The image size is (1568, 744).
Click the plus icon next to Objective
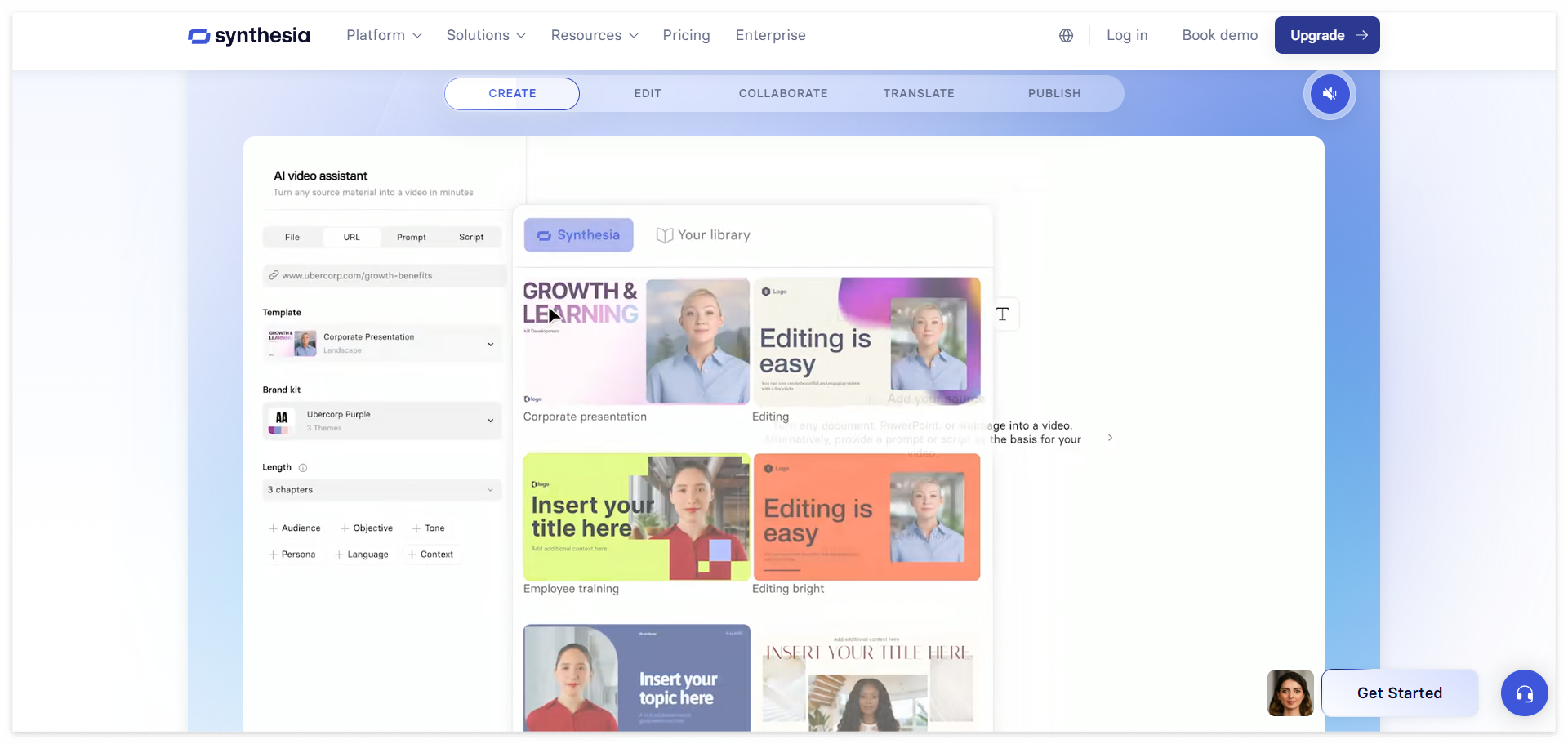(x=345, y=529)
